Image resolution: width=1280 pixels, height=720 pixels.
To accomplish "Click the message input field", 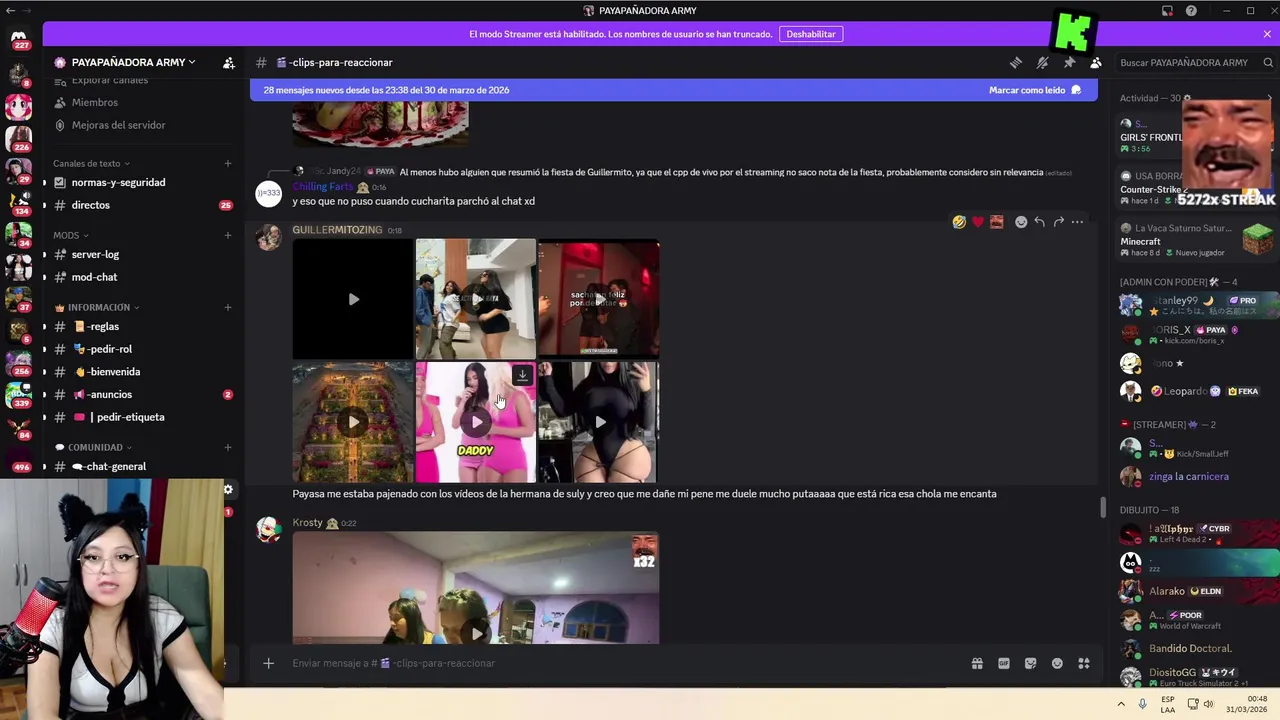I will pos(620,663).
